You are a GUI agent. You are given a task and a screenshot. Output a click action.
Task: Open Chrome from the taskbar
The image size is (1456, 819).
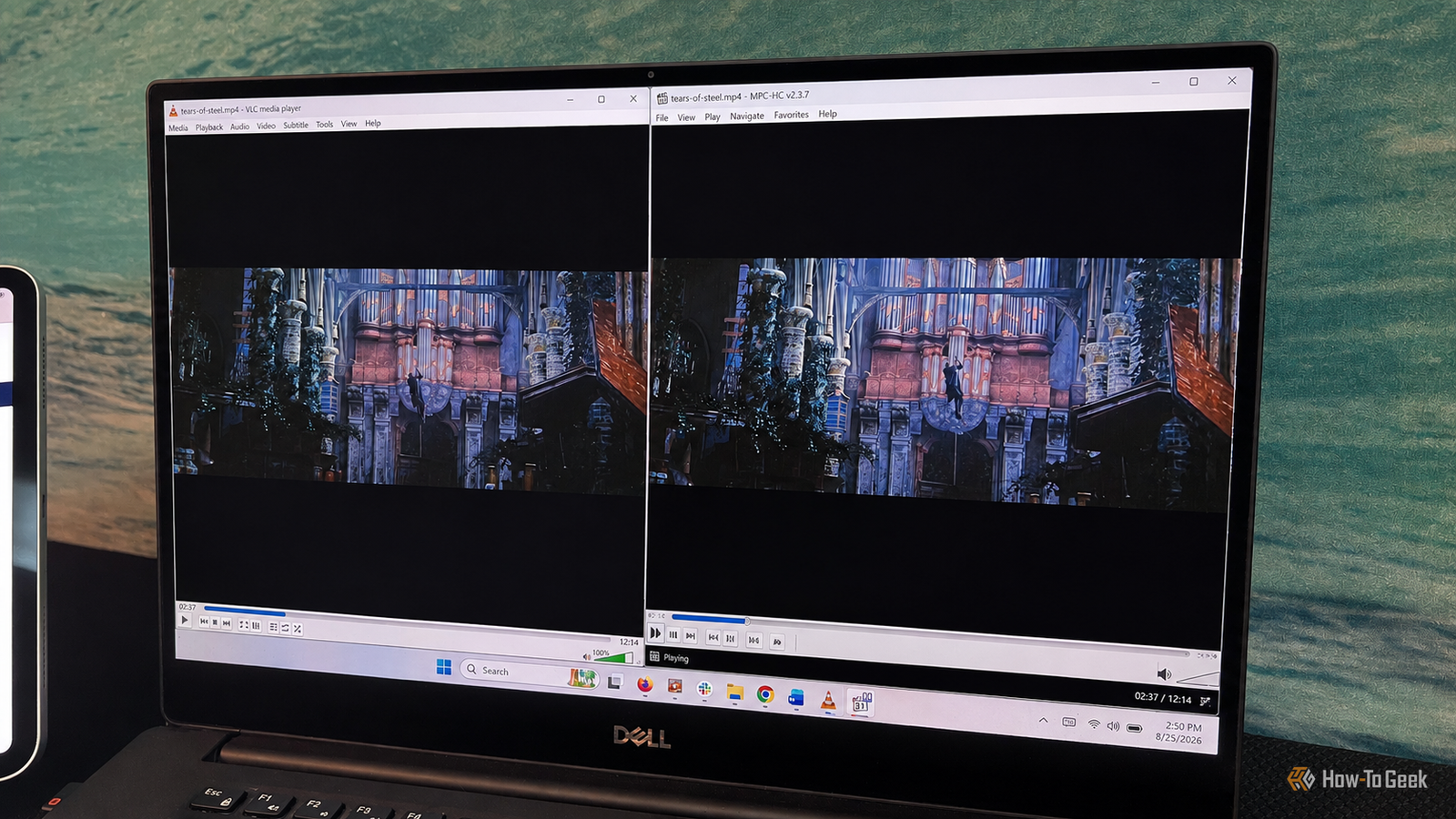(x=765, y=695)
